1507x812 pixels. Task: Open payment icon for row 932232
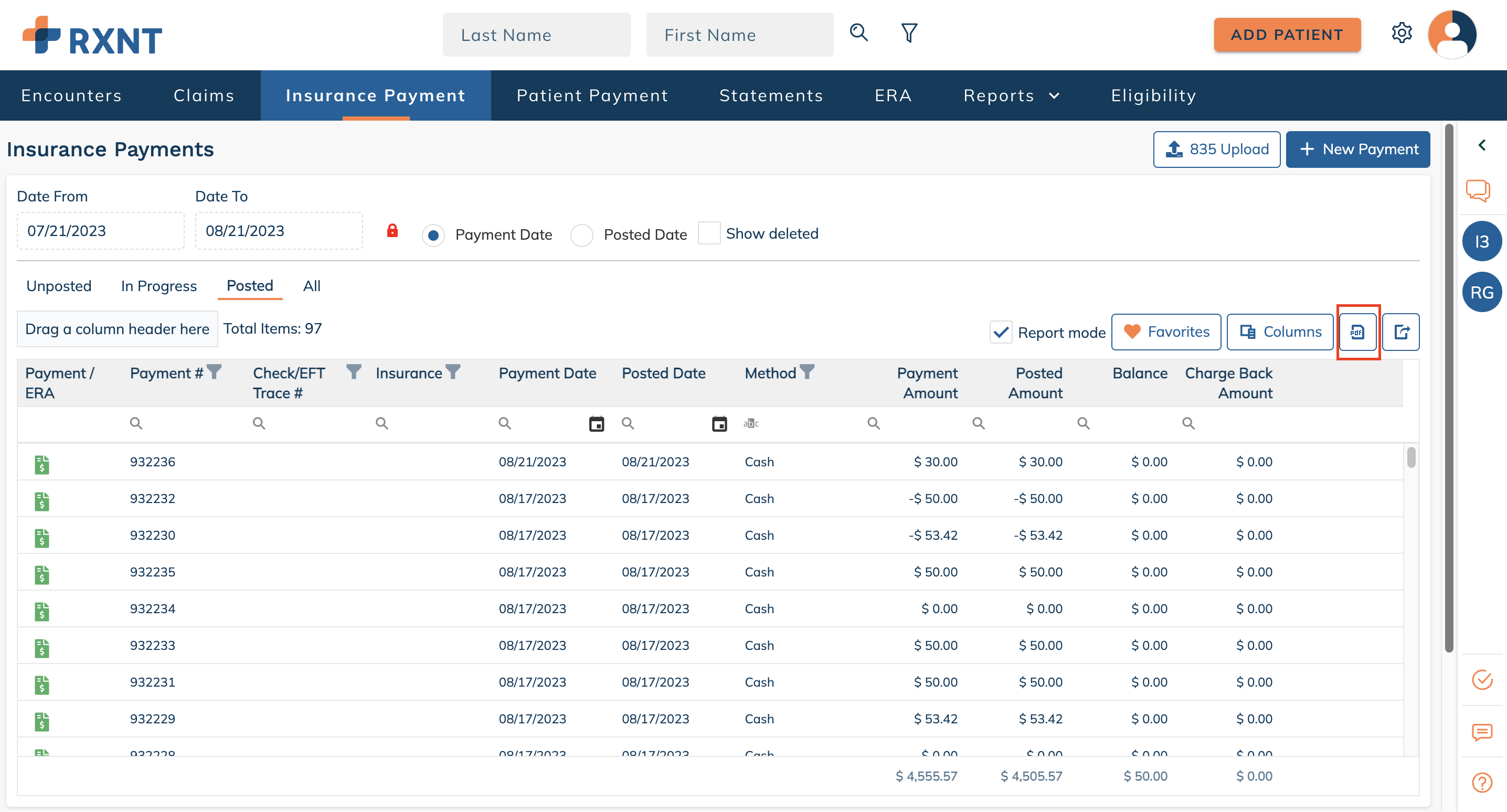[x=41, y=501]
